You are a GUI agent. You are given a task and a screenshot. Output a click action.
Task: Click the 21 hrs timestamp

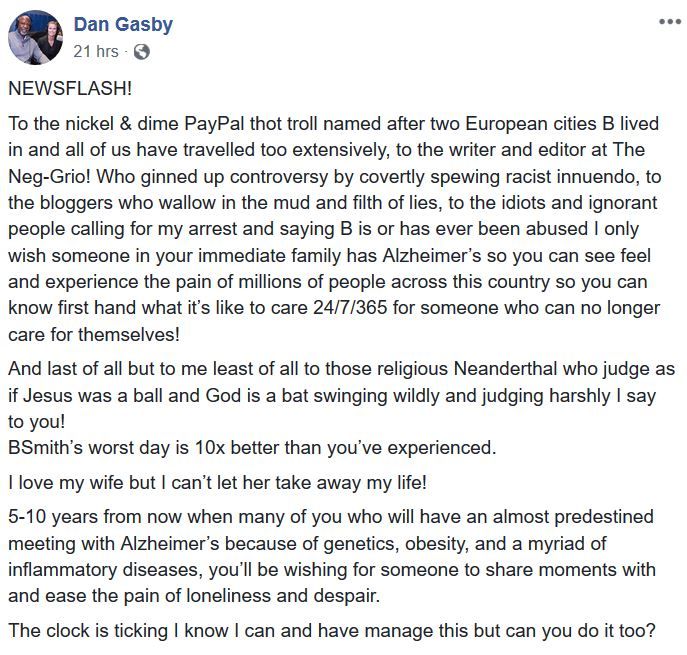click(96, 52)
